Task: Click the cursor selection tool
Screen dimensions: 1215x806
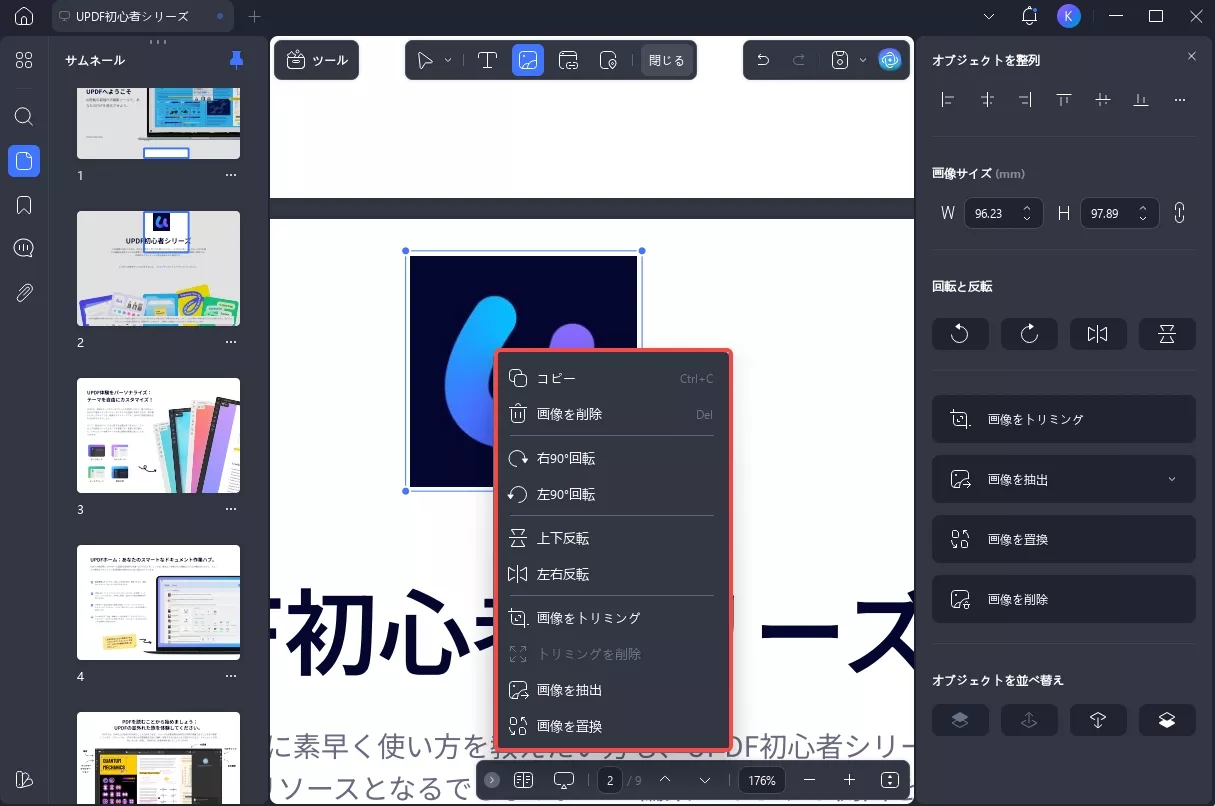Action: pyautogui.click(x=425, y=60)
